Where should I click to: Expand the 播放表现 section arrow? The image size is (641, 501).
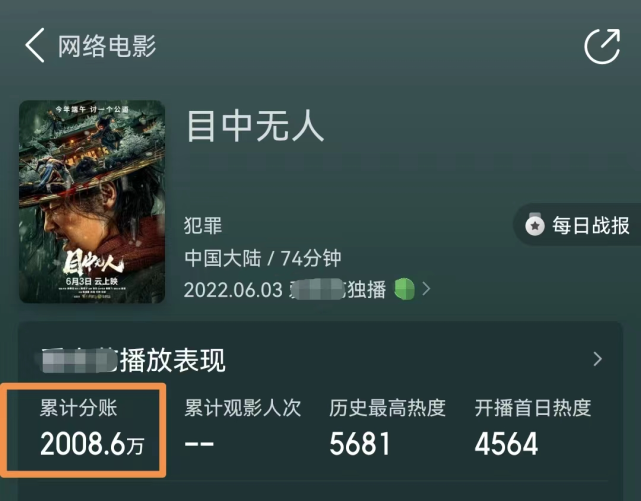(598, 359)
